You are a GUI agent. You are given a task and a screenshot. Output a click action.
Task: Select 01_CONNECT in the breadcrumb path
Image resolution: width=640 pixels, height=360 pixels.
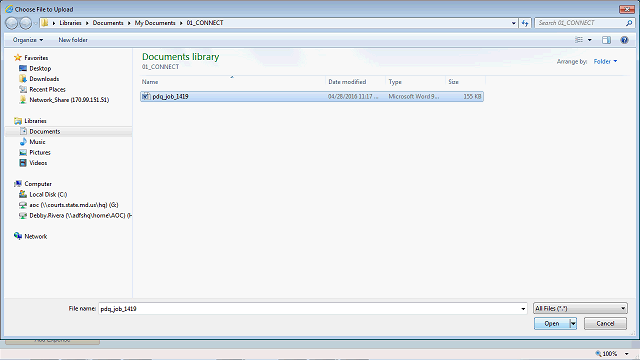(x=205, y=23)
